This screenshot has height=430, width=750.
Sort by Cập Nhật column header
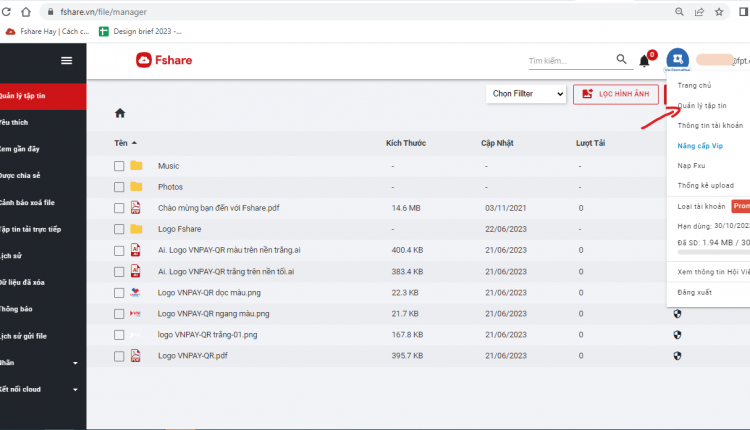click(x=497, y=143)
